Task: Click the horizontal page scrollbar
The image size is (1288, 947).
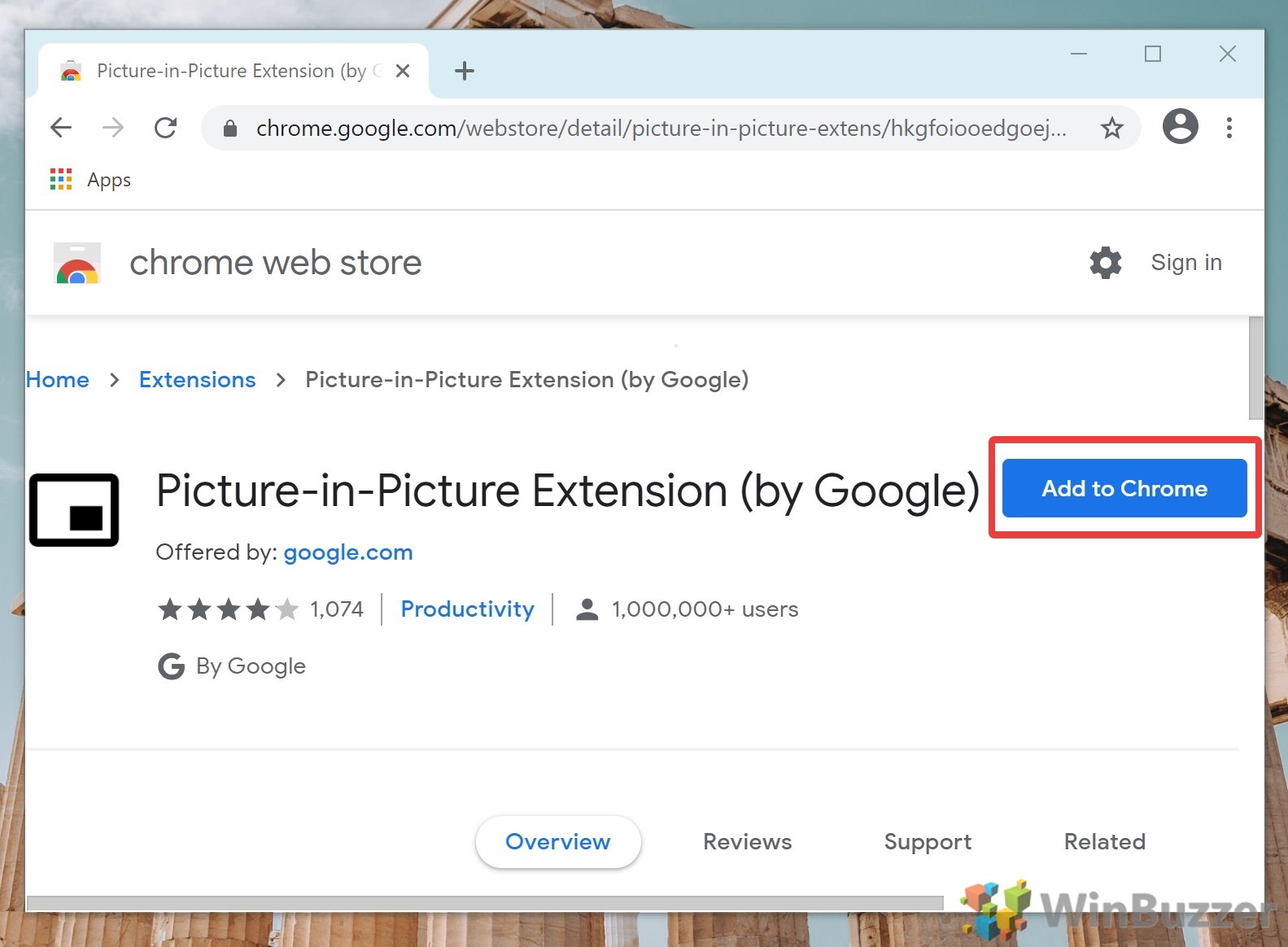Action: tap(485, 903)
